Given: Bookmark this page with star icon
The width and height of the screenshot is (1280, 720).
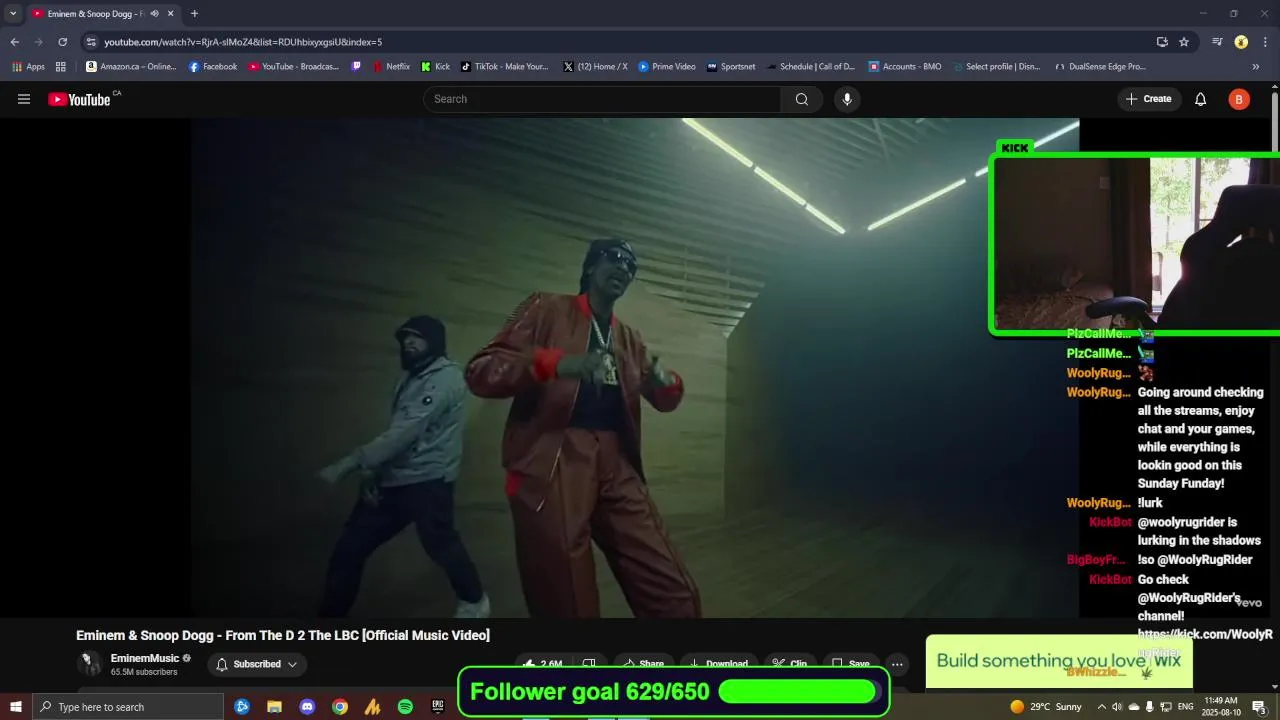Looking at the screenshot, I should coord(1184,42).
